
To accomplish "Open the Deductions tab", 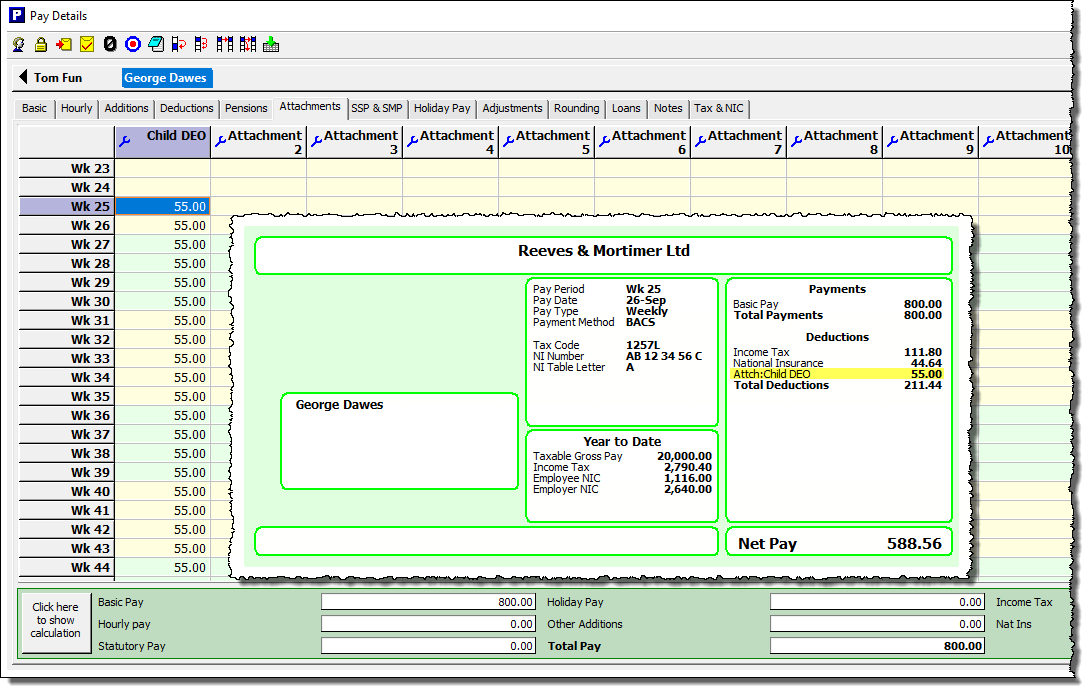I will (186, 109).
